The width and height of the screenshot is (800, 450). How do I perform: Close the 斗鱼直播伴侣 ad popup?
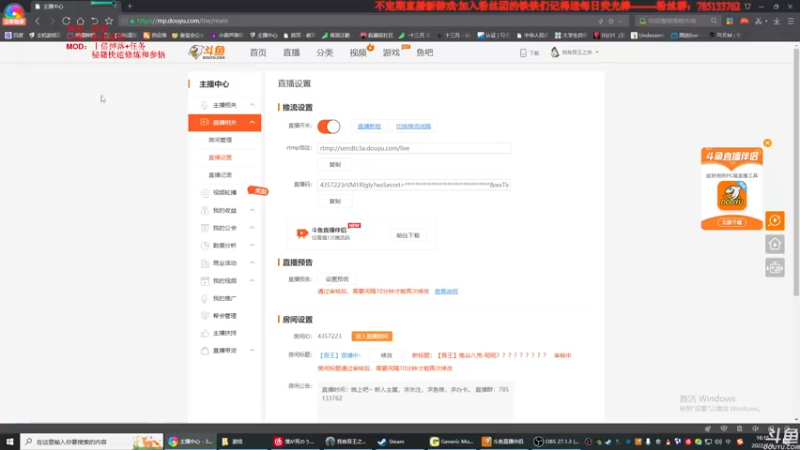[x=767, y=143]
